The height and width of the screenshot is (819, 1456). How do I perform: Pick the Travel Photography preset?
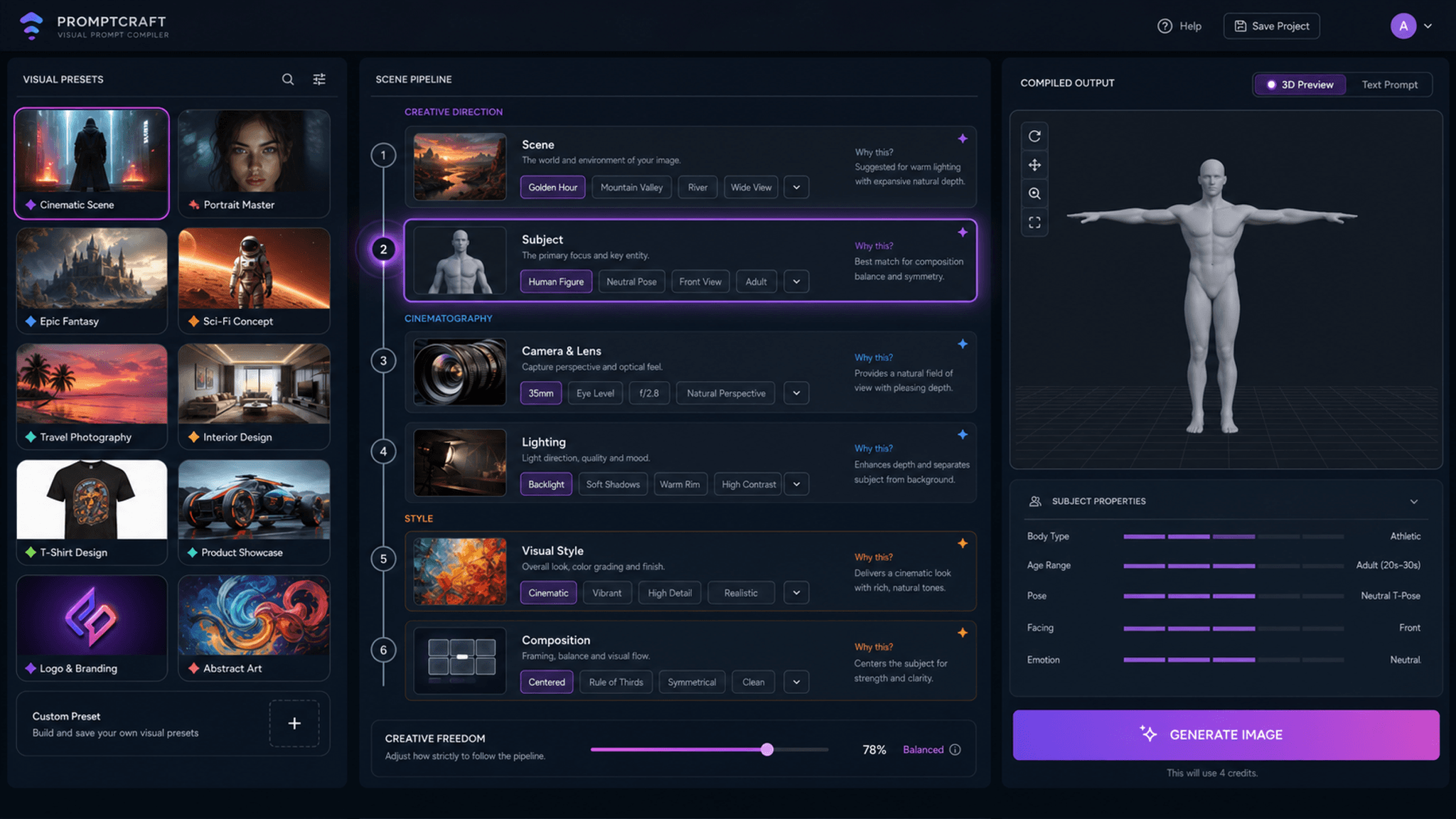coord(92,397)
